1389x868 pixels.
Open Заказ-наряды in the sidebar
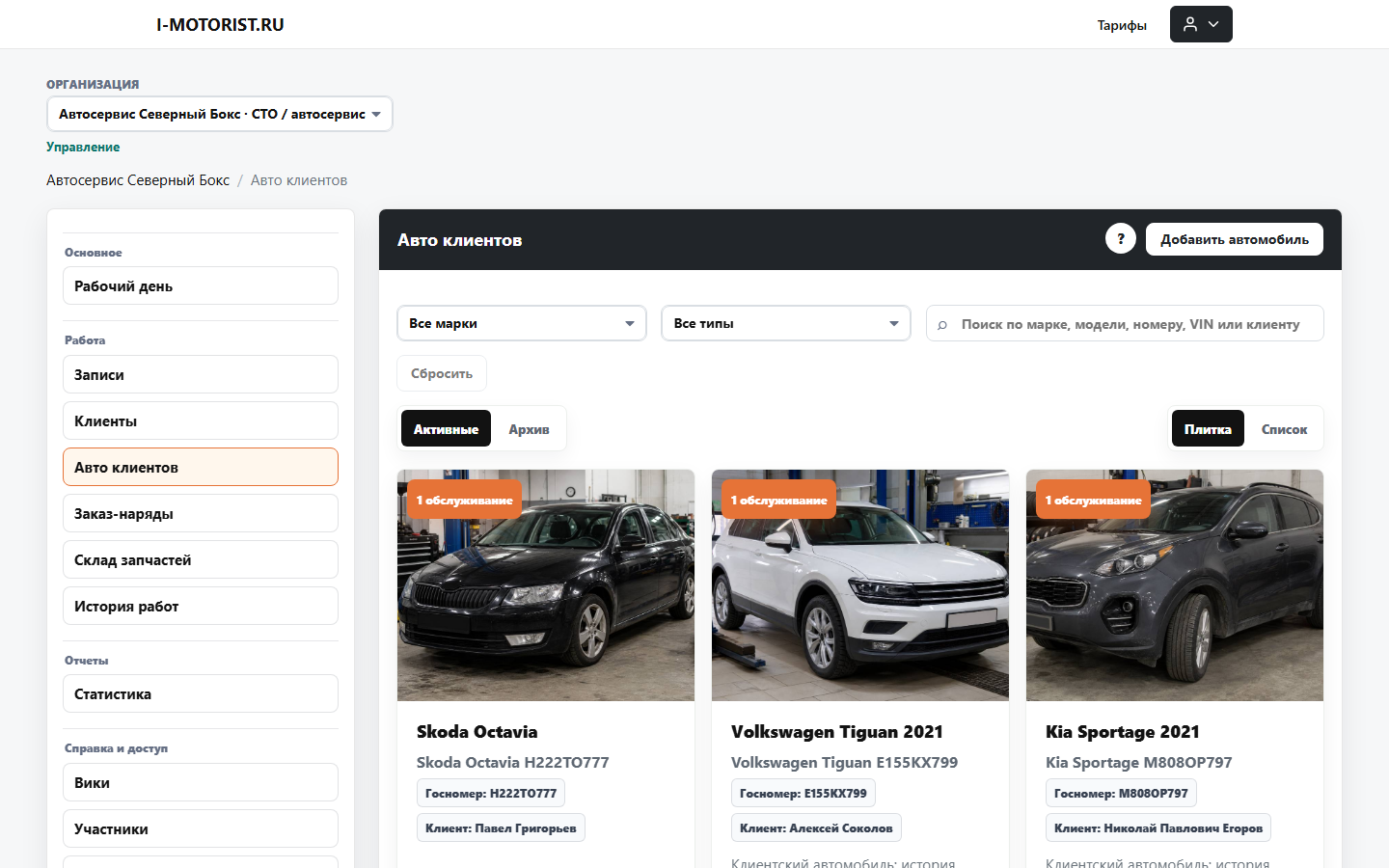201,514
